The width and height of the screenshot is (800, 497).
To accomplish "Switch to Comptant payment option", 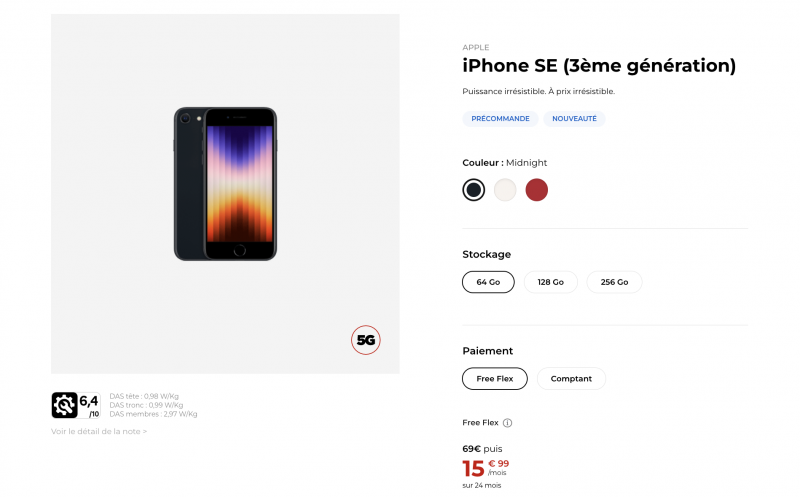I will point(571,379).
